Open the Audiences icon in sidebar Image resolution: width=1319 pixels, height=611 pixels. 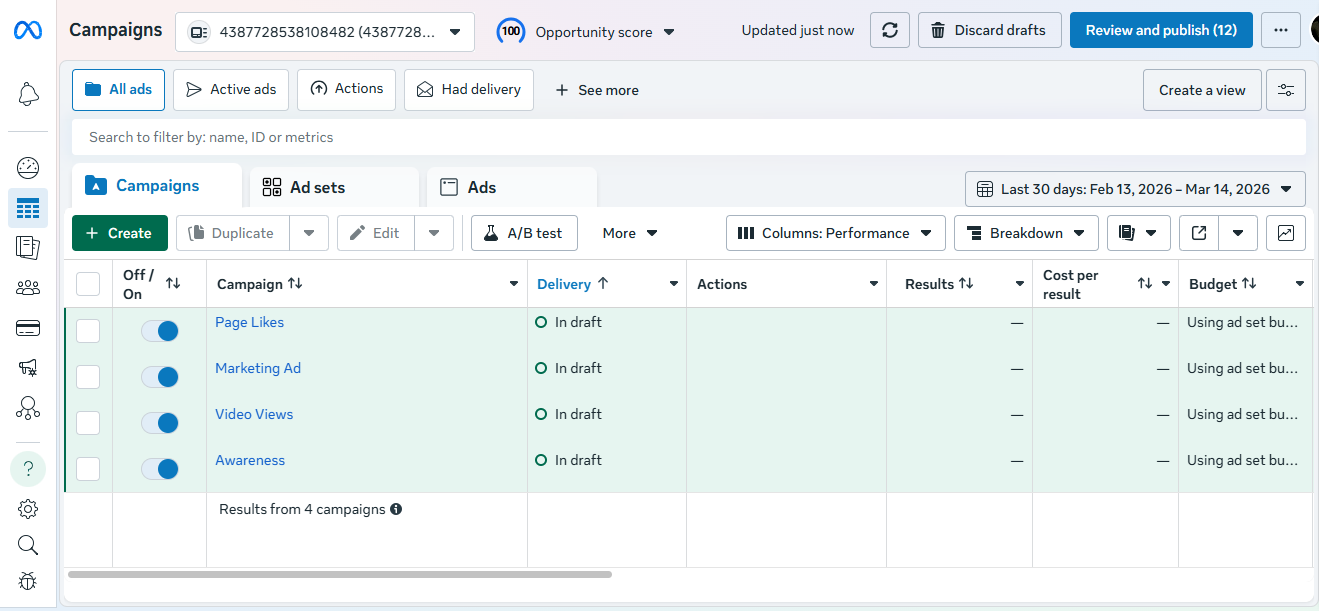(x=28, y=288)
